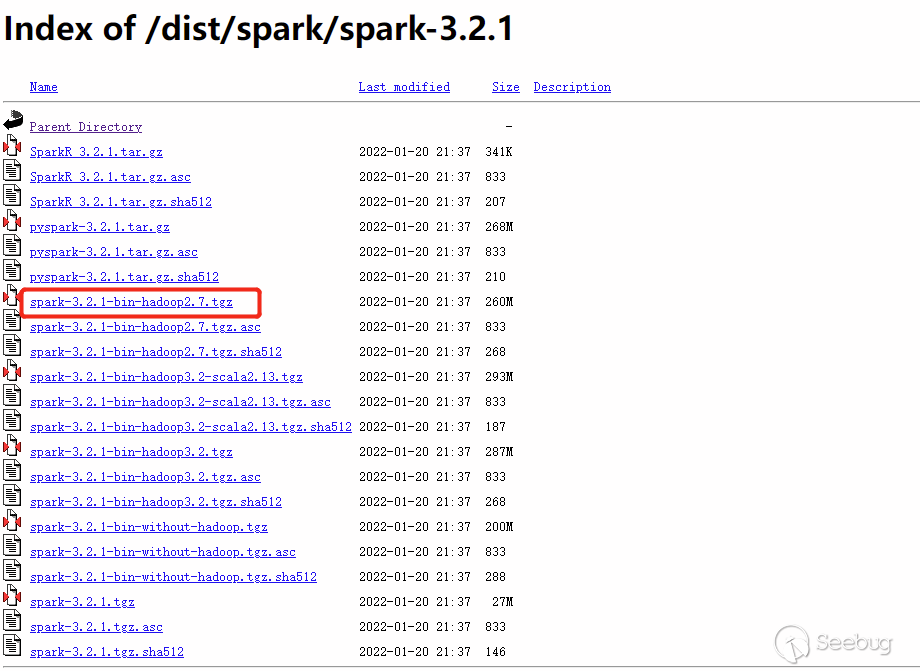The image size is (920, 671).
Task: Open spark-3.2.1-bin-hadoop3.2.tgz.asc link
Action: point(146,477)
